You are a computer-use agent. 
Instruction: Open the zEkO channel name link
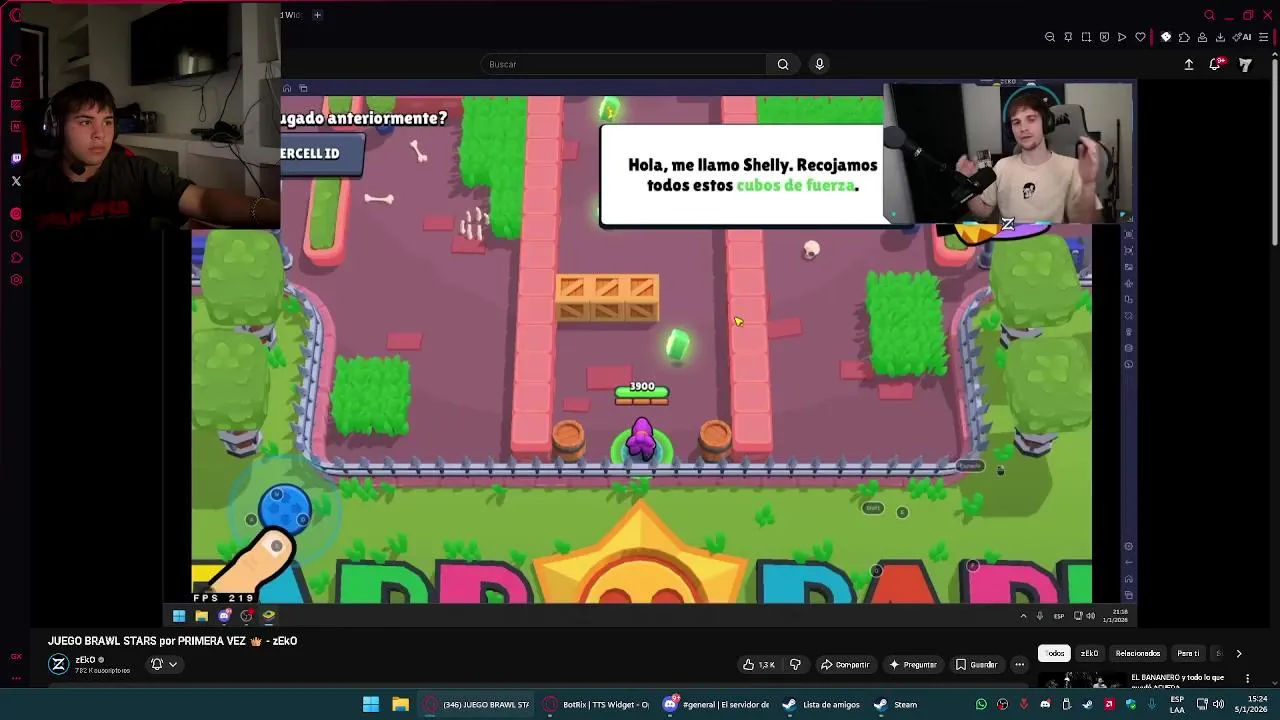tap(86, 660)
